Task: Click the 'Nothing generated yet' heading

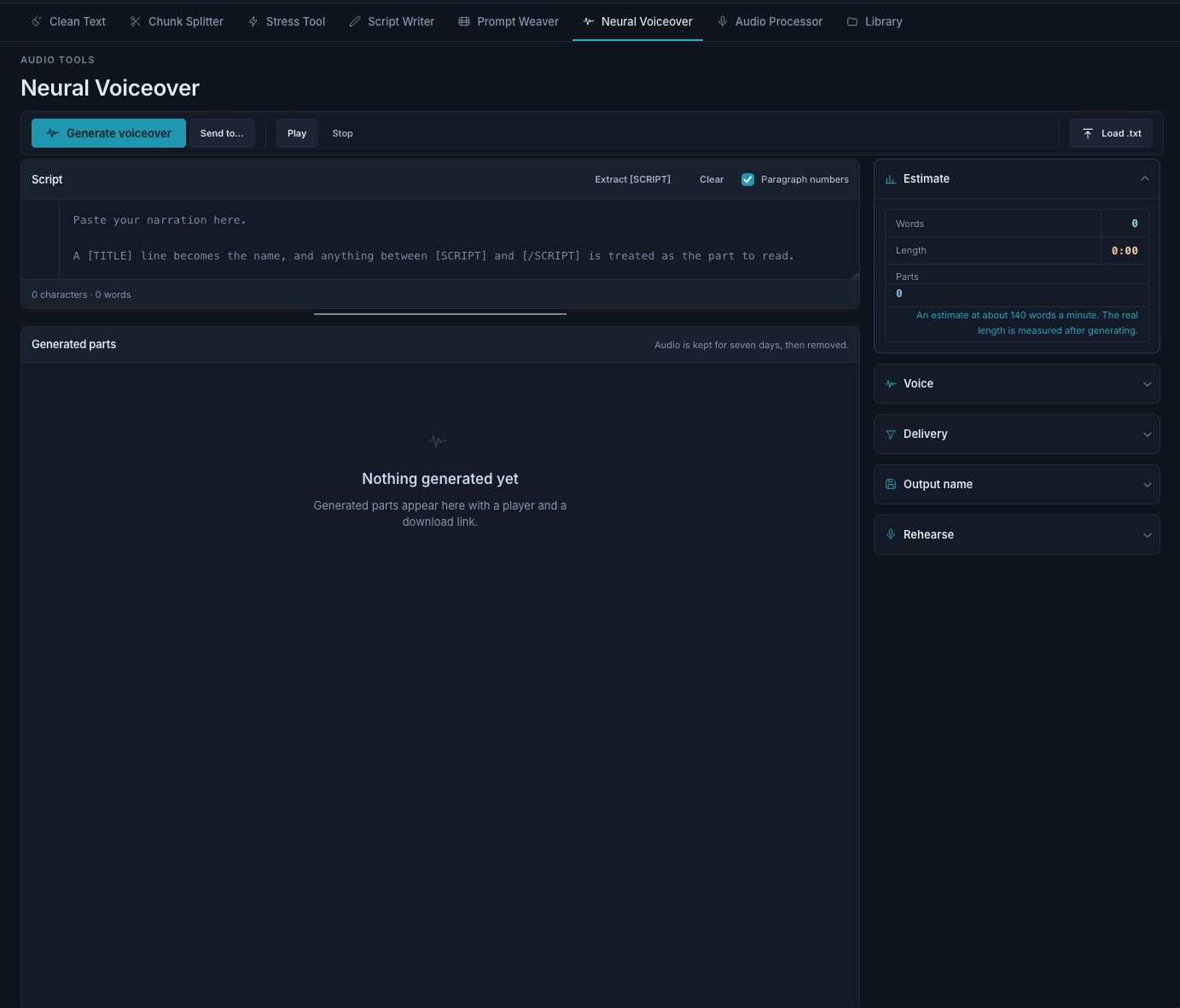Action: point(440,479)
